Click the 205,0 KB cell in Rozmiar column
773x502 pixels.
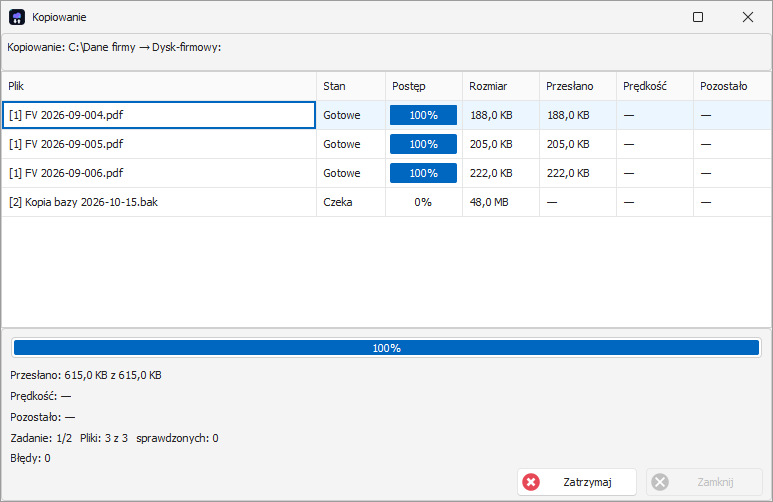(x=501, y=144)
